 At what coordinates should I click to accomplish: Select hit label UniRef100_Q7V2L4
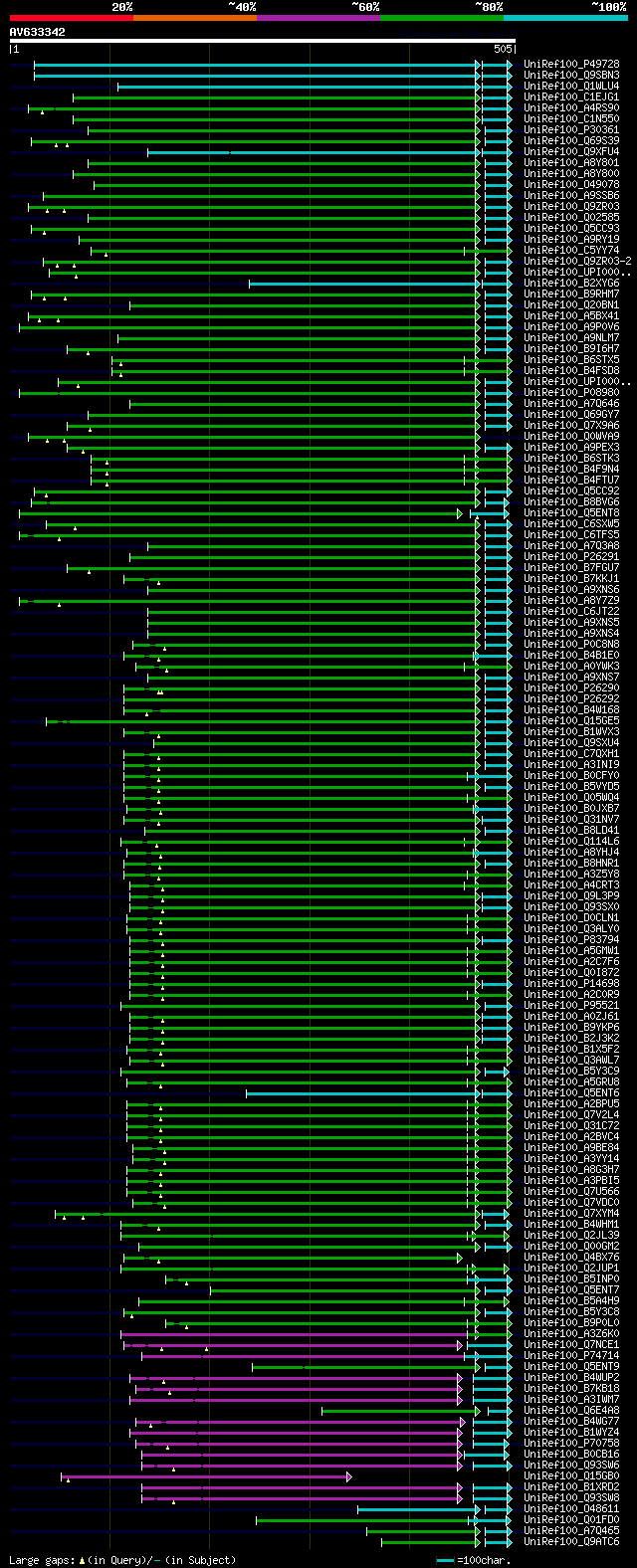571,1115
